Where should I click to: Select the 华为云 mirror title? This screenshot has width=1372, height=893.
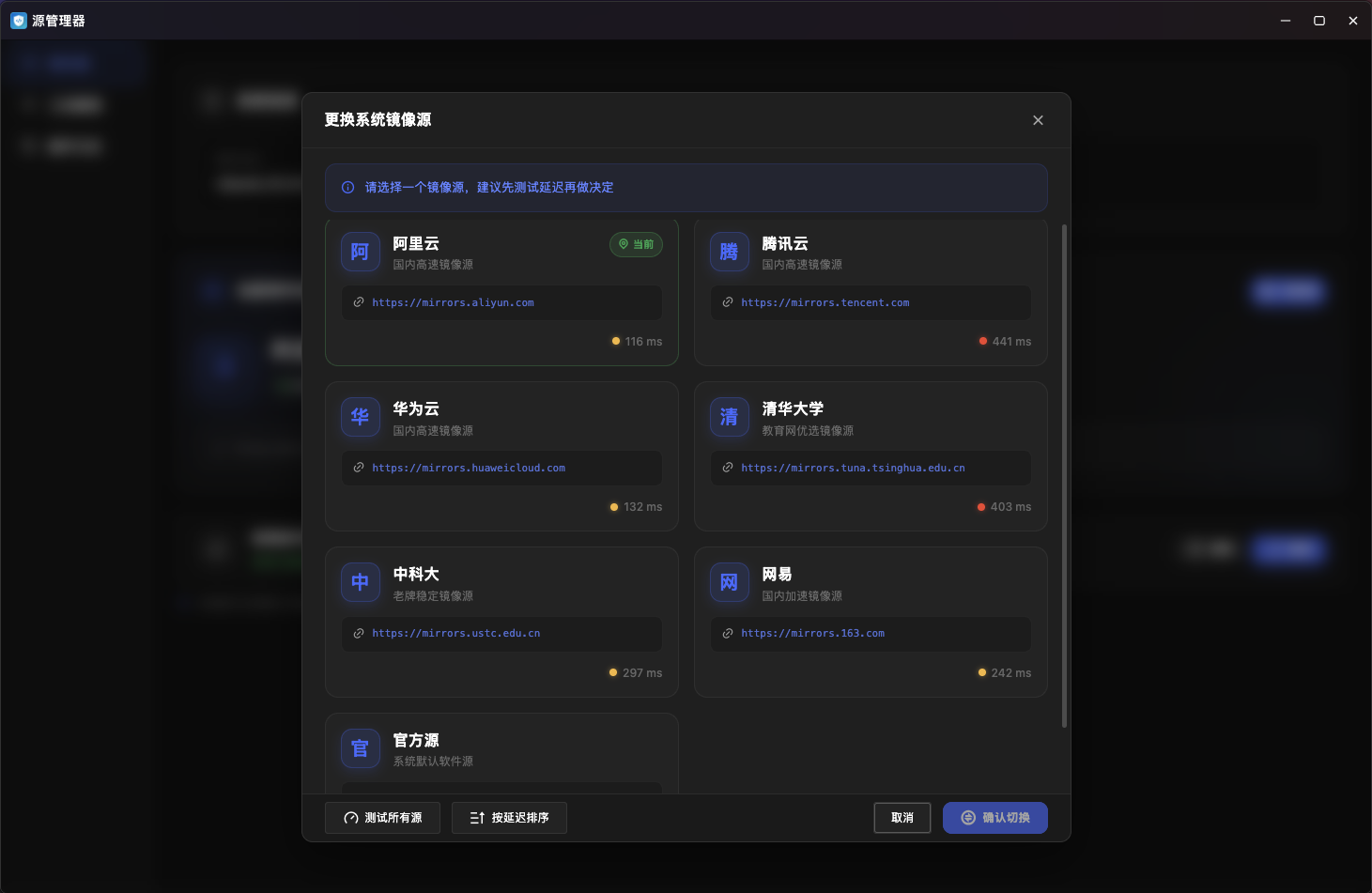click(416, 408)
